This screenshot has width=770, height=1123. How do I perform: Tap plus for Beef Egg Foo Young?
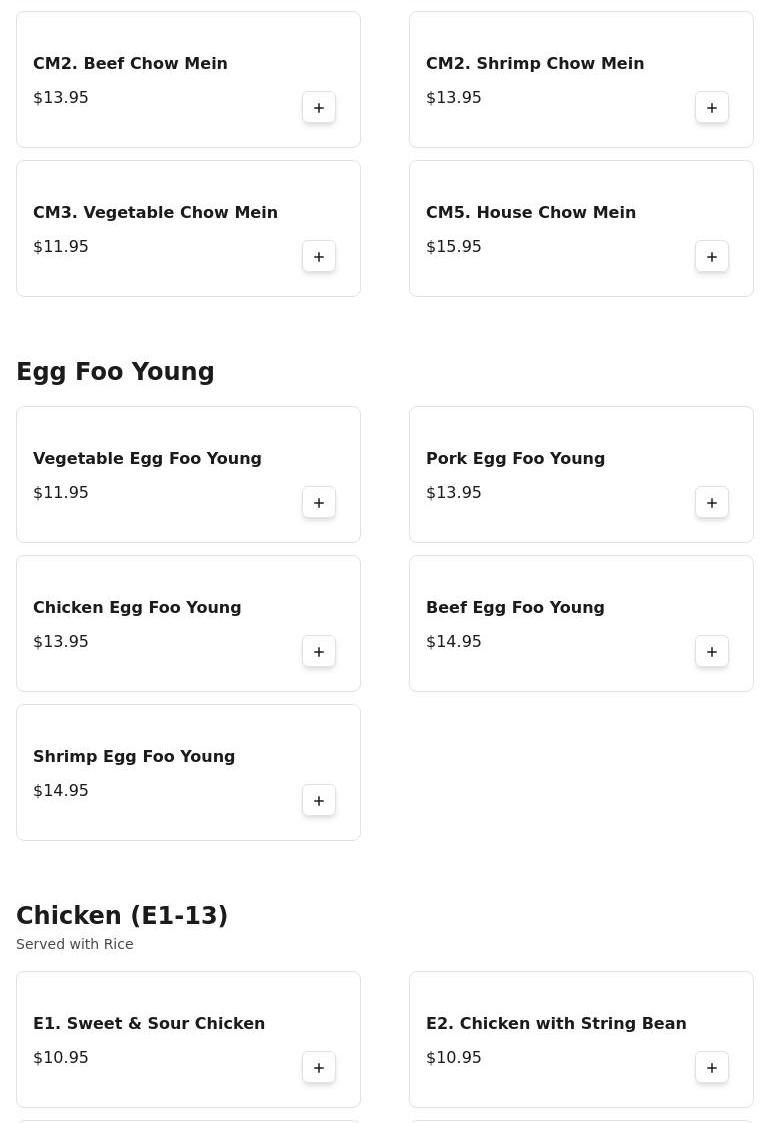coord(712,652)
